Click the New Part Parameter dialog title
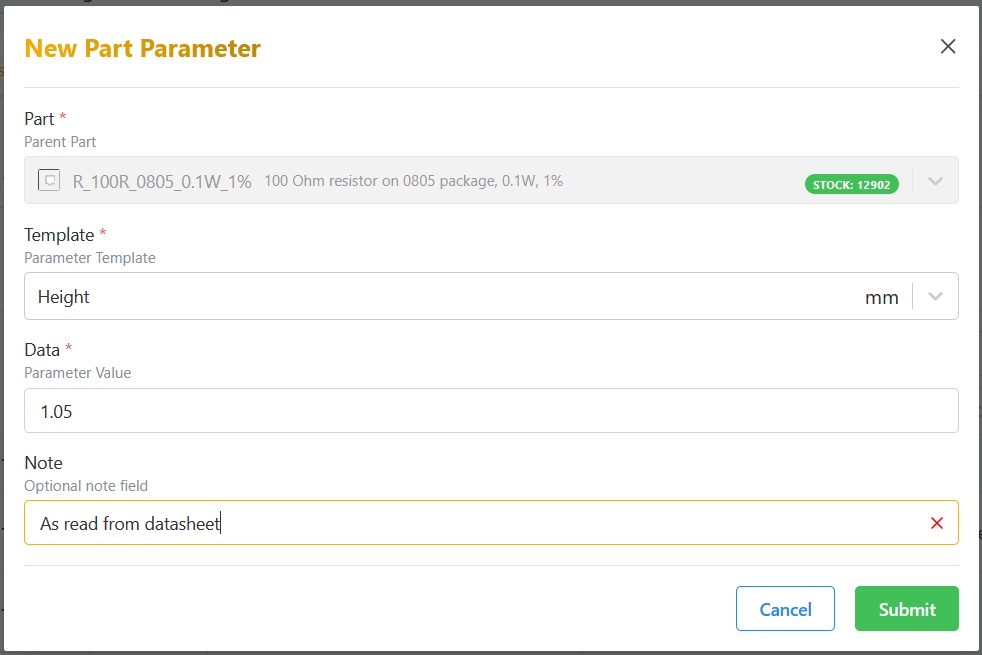The width and height of the screenshot is (982, 655). pos(142,48)
